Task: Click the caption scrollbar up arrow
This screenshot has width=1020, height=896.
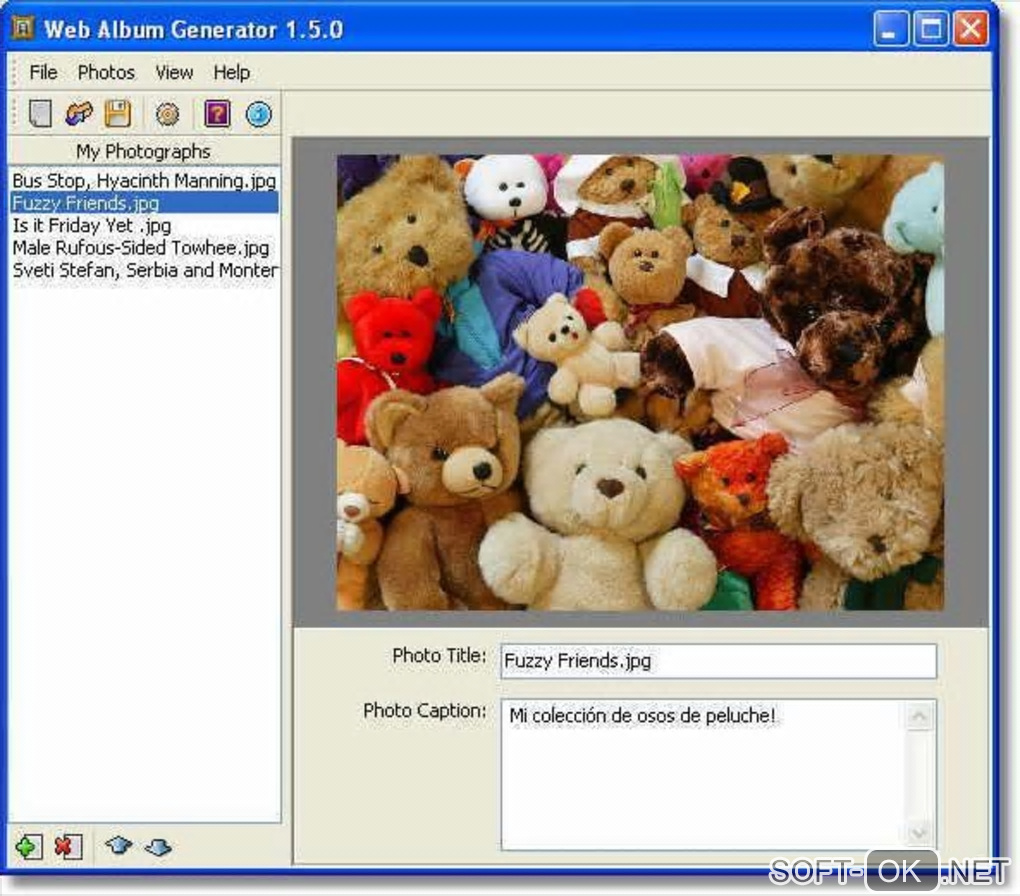Action: [919, 716]
